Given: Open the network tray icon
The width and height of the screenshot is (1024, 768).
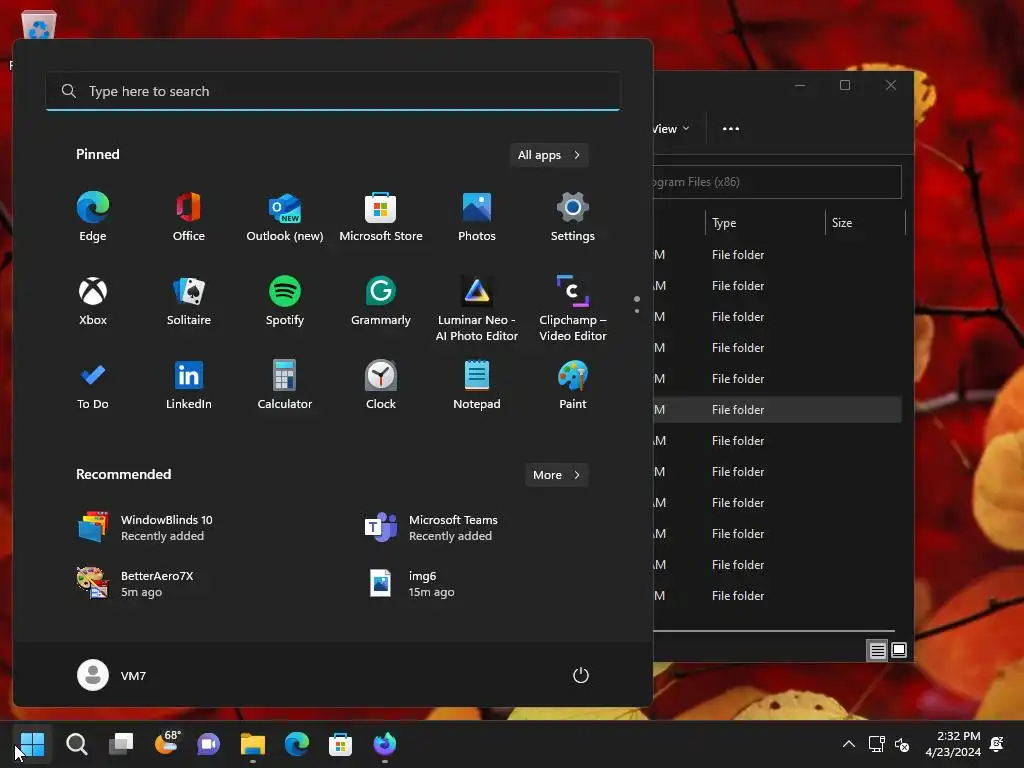Looking at the screenshot, I should 876,744.
